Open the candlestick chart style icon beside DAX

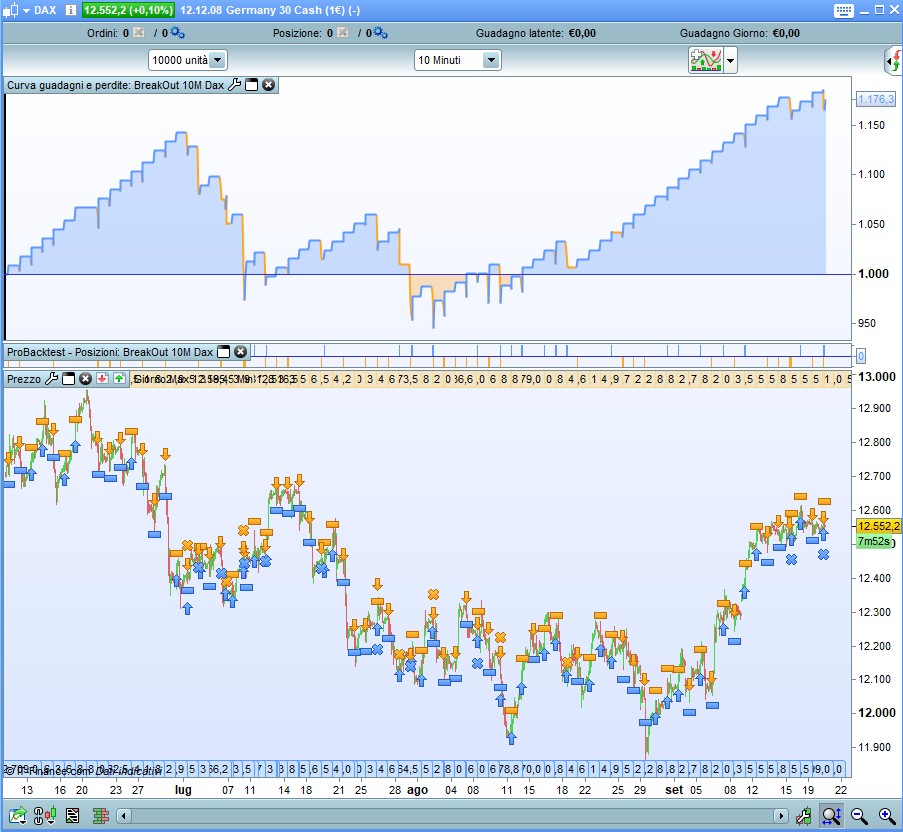[x=11, y=10]
